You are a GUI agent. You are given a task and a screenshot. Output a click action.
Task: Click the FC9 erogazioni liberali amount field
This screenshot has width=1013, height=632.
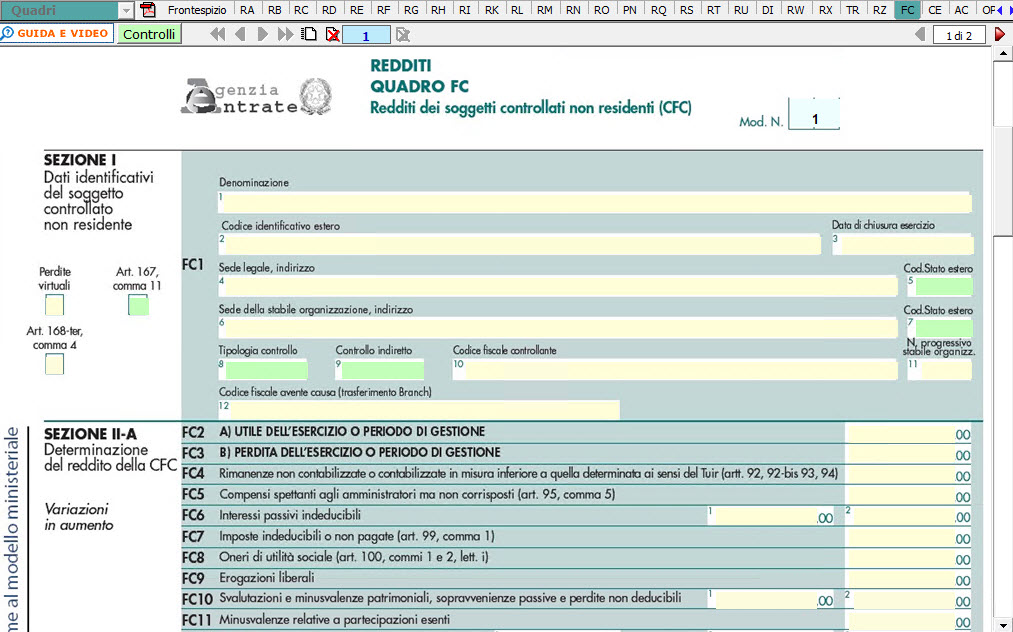tap(908, 578)
